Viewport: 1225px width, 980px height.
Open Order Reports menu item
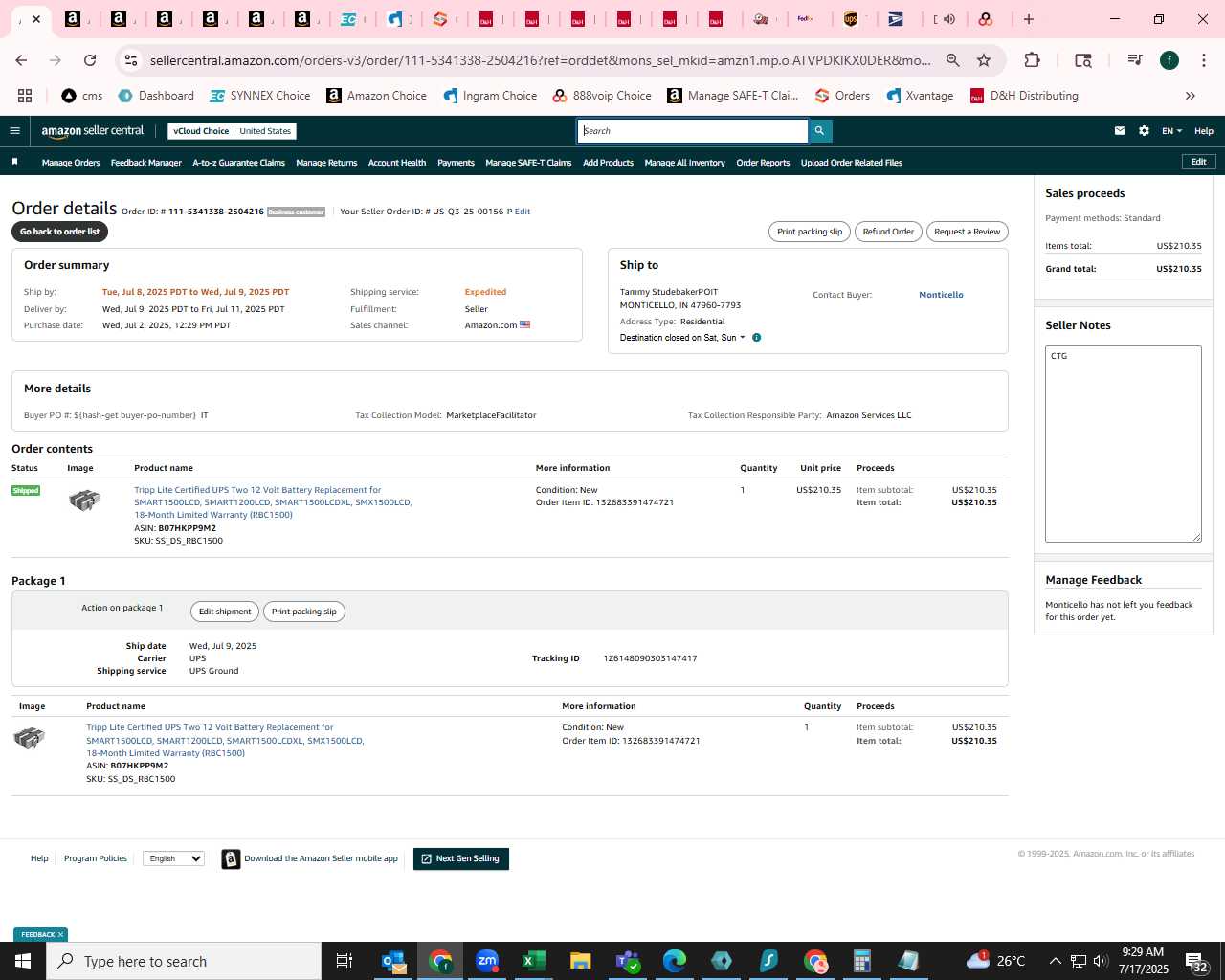pos(763,163)
